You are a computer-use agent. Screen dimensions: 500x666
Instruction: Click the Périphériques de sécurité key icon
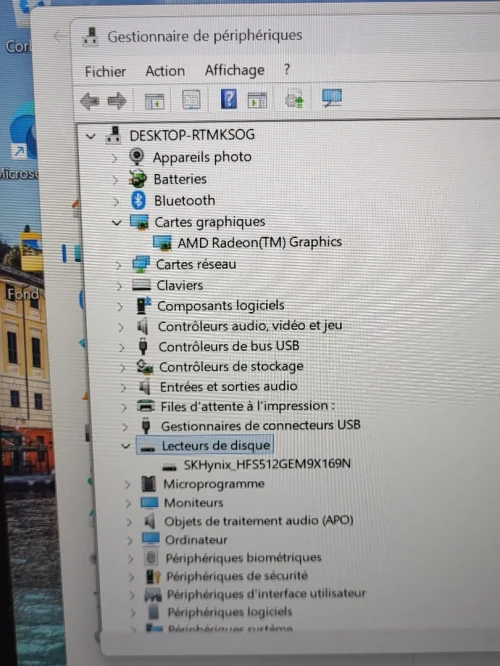pos(153,576)
